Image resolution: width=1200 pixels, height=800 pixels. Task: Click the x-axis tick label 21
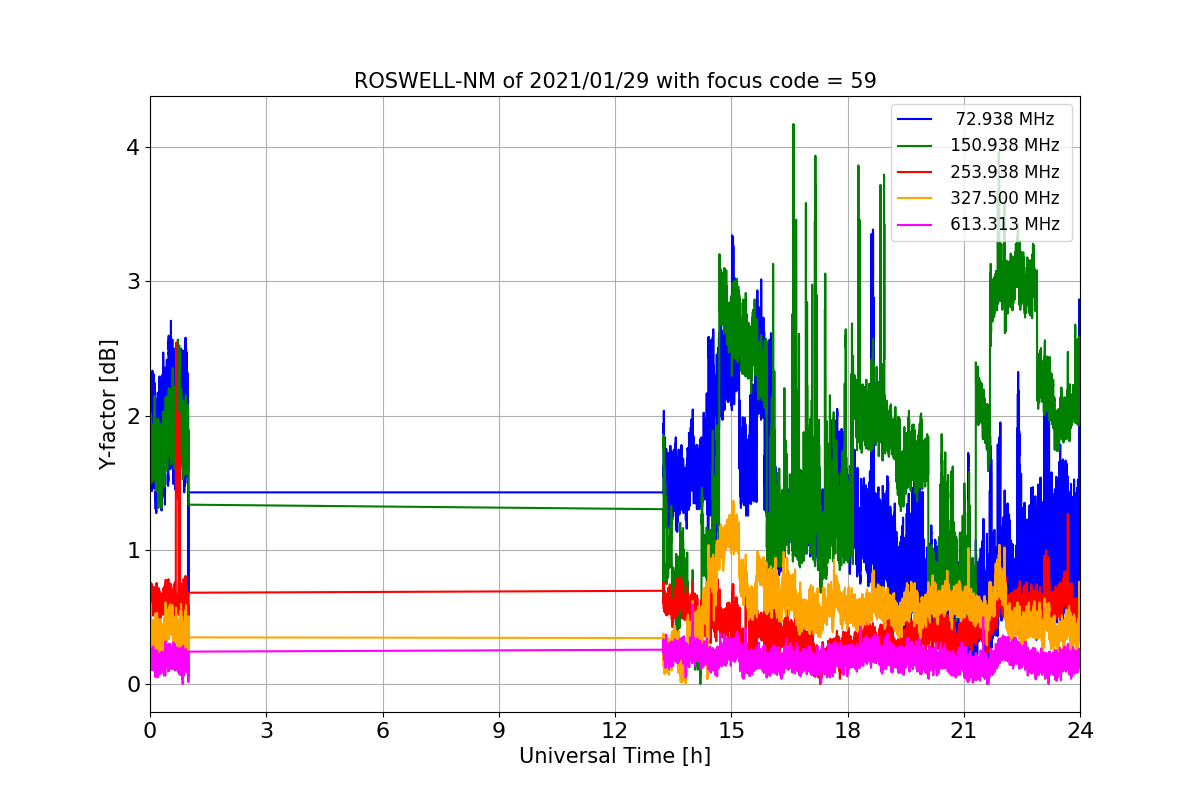[964, 730]
